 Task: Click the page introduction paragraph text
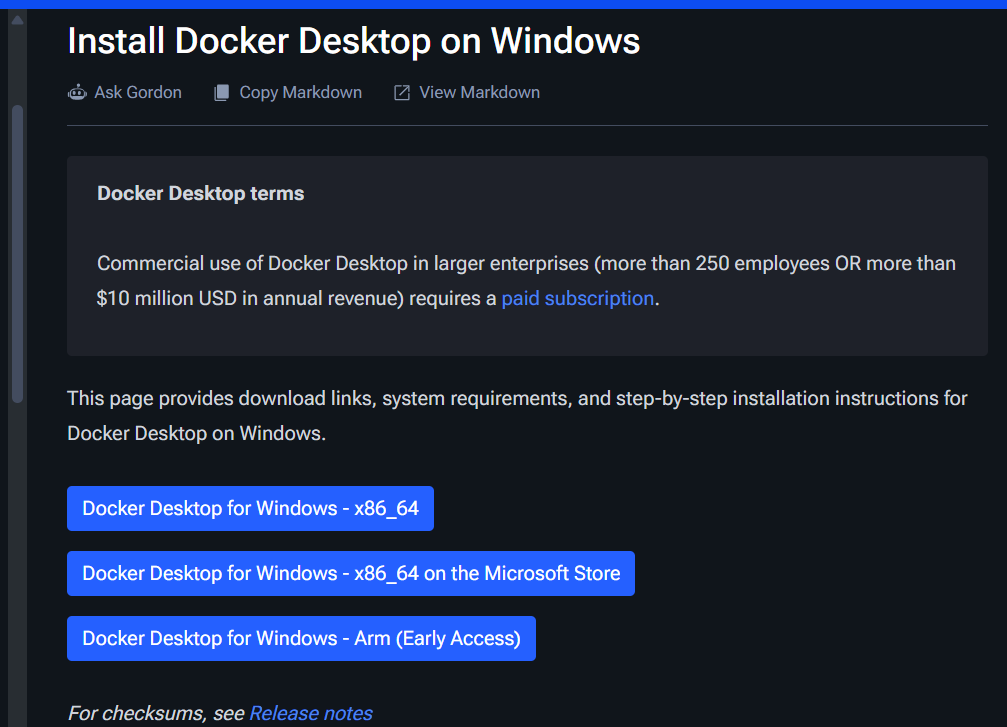tap(517, 416)
